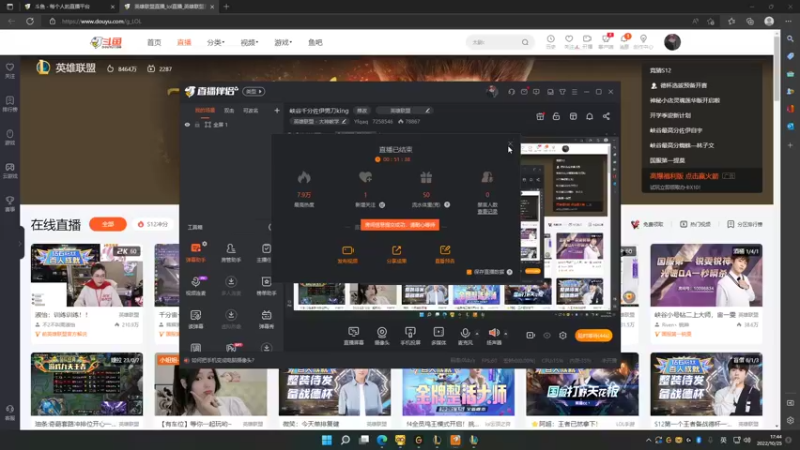Click the question-mark help beside 保存直播数据

(509, 272)
